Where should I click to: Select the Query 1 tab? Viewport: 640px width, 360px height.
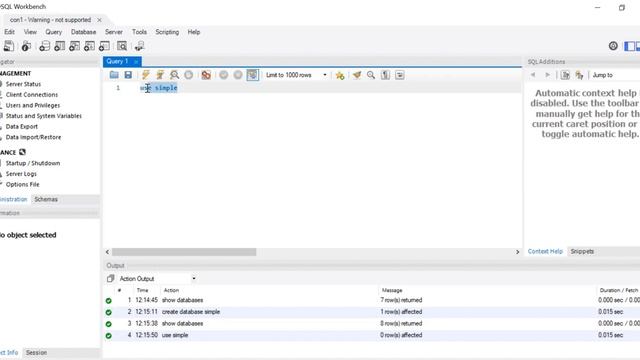coord(117,61)
